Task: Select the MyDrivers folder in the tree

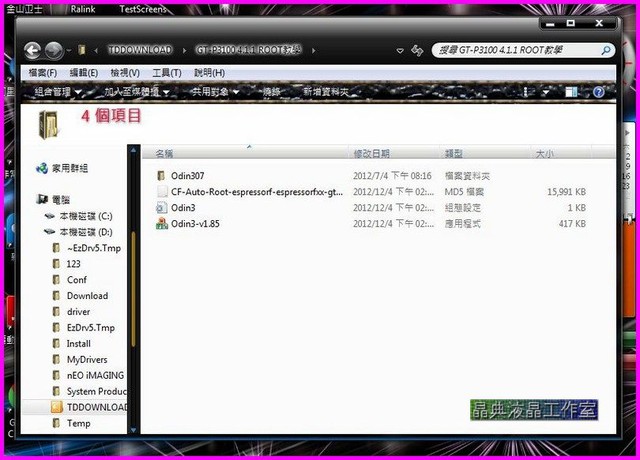Action: 87,359
